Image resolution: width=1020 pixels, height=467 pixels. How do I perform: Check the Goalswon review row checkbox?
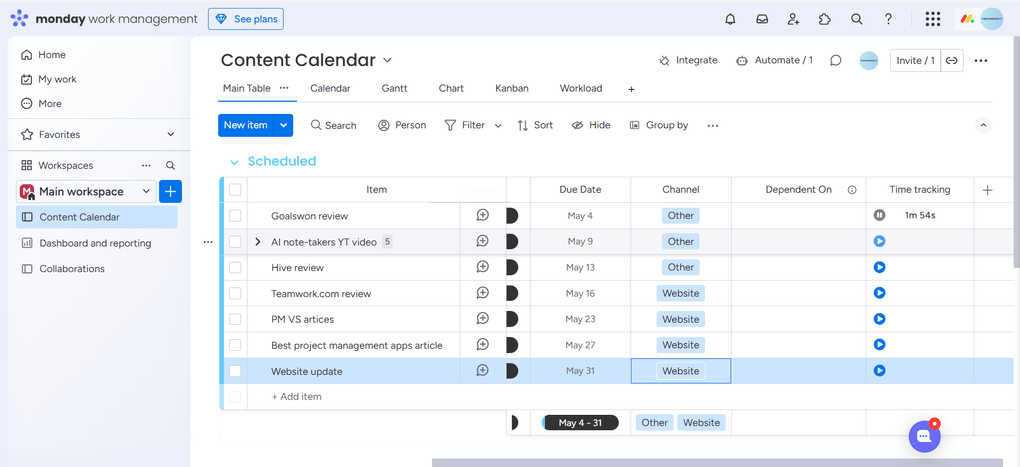[x=235, y=215]
